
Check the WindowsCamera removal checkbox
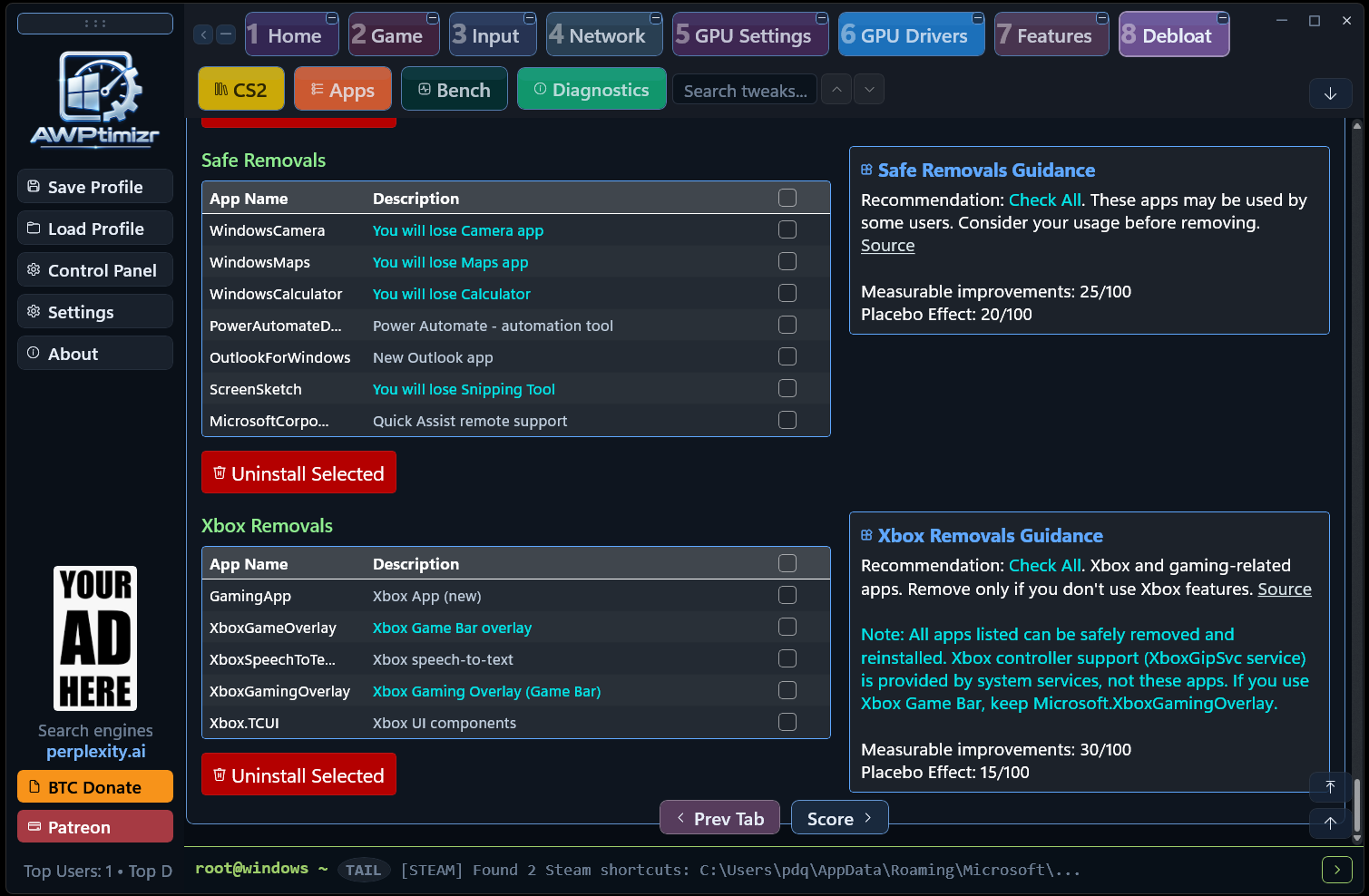pos(787,229)
